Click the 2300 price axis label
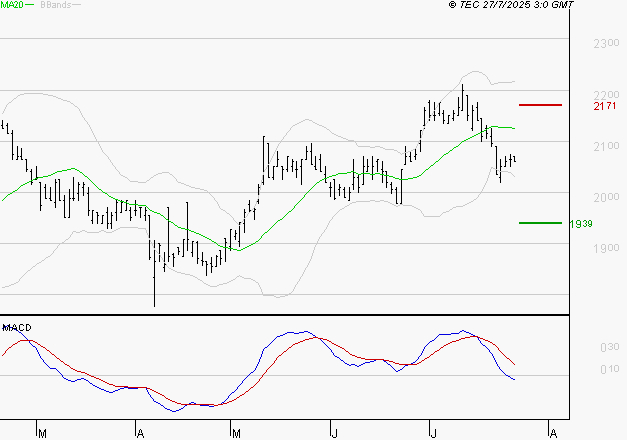Screen dimensions: 627x440 (606, 43)
